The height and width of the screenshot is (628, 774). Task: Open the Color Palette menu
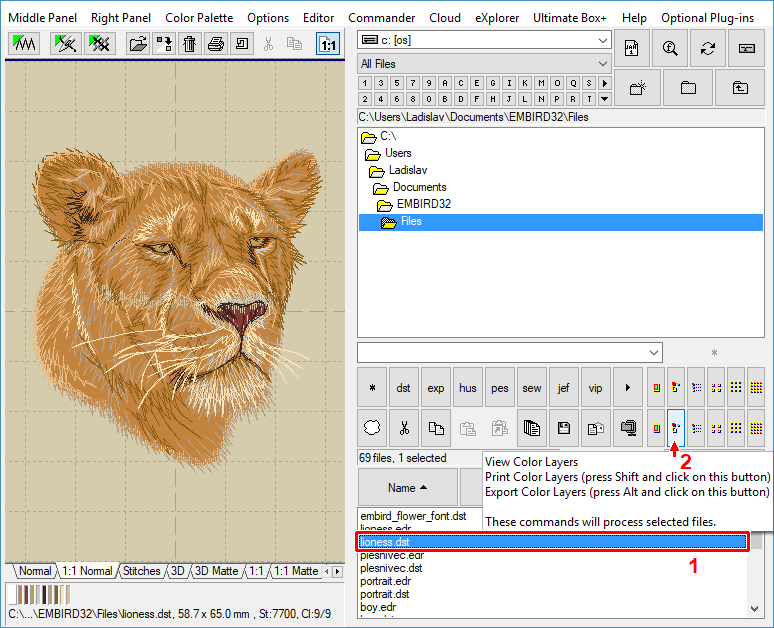point(199,18)
